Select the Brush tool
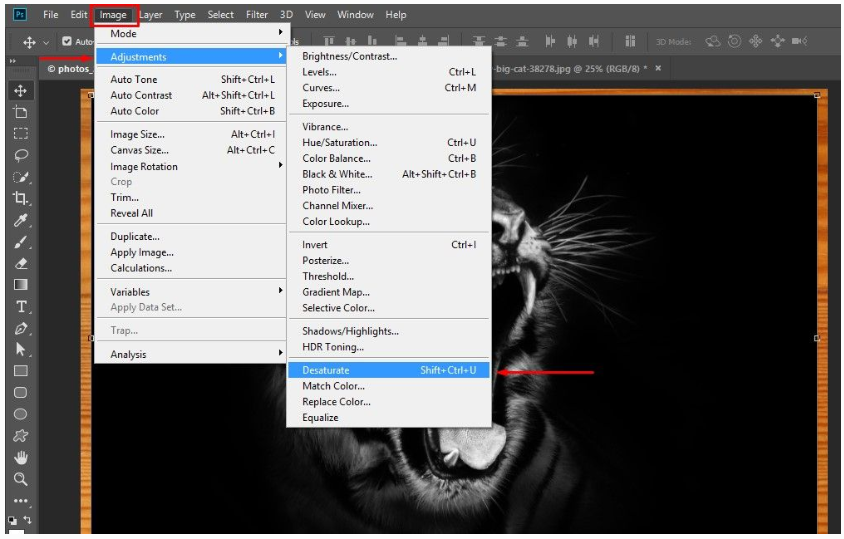Image resolution: width=844 pixels, height=539 pixels. point(20,242)
